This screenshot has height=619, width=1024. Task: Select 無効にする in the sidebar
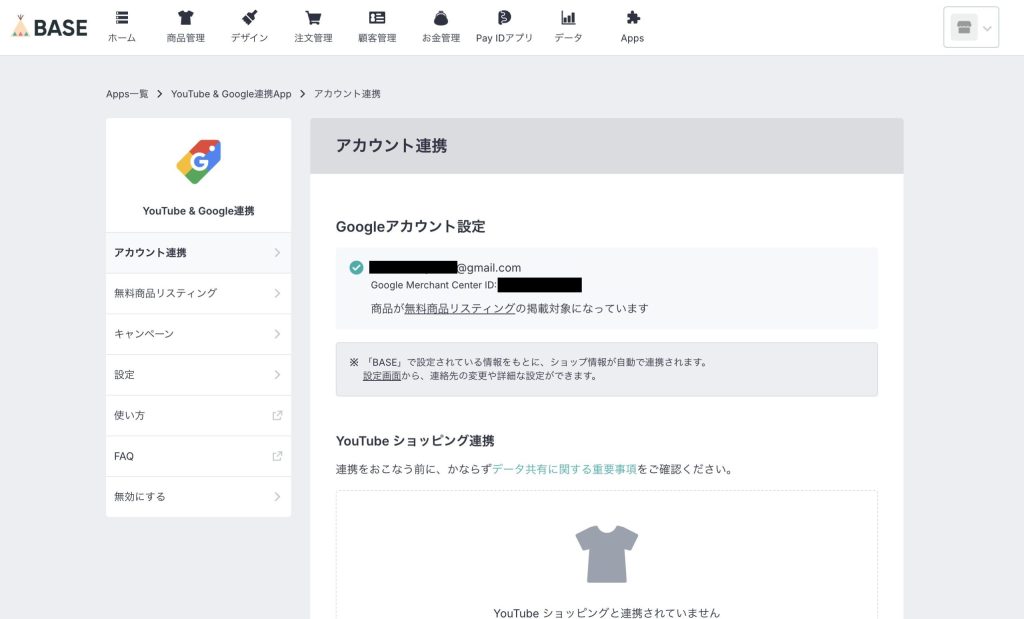[199, 497]
